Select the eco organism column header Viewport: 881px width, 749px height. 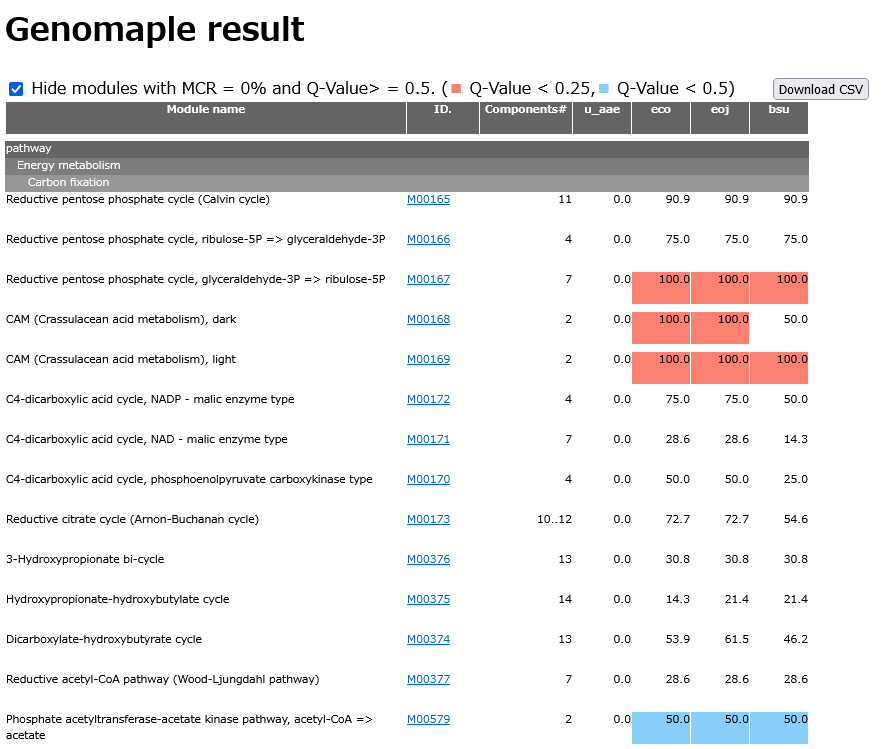pyautogui.click(x=660, y=110)
